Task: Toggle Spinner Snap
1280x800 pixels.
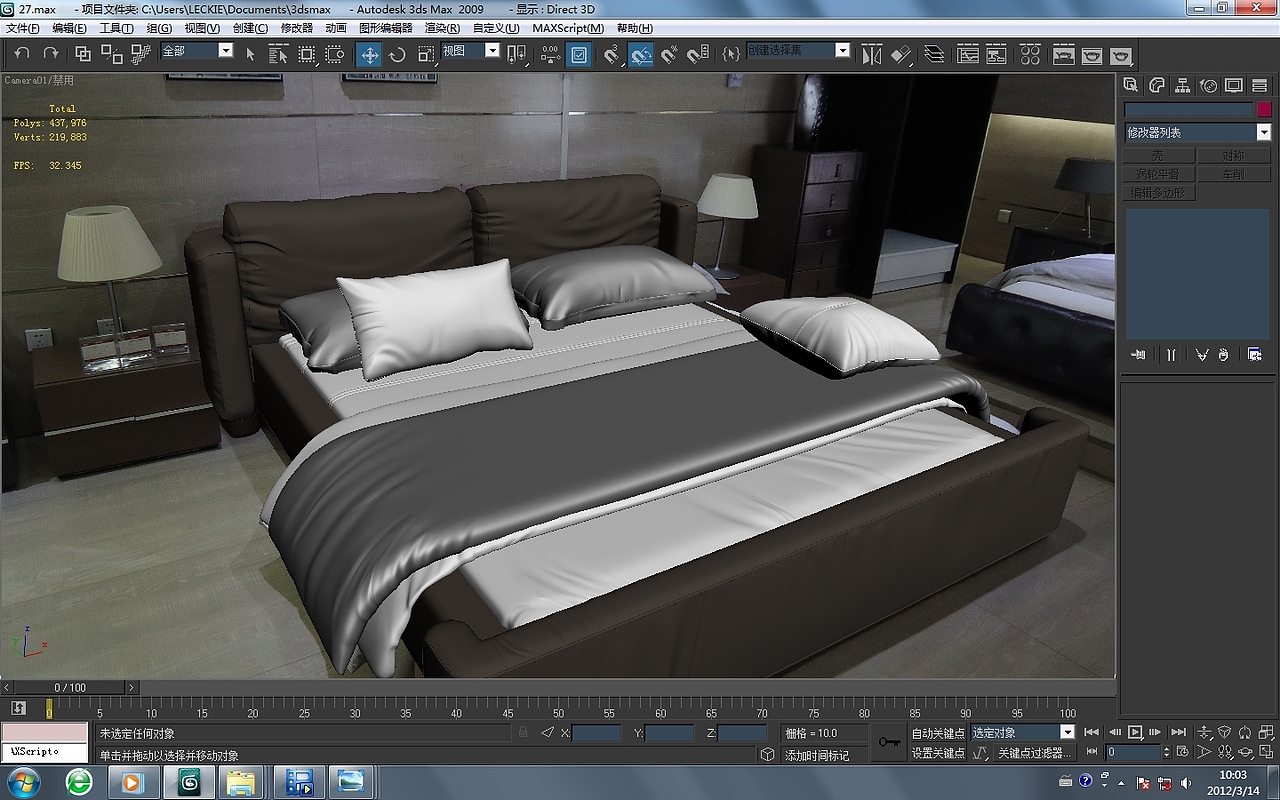Action: [698, 54]
